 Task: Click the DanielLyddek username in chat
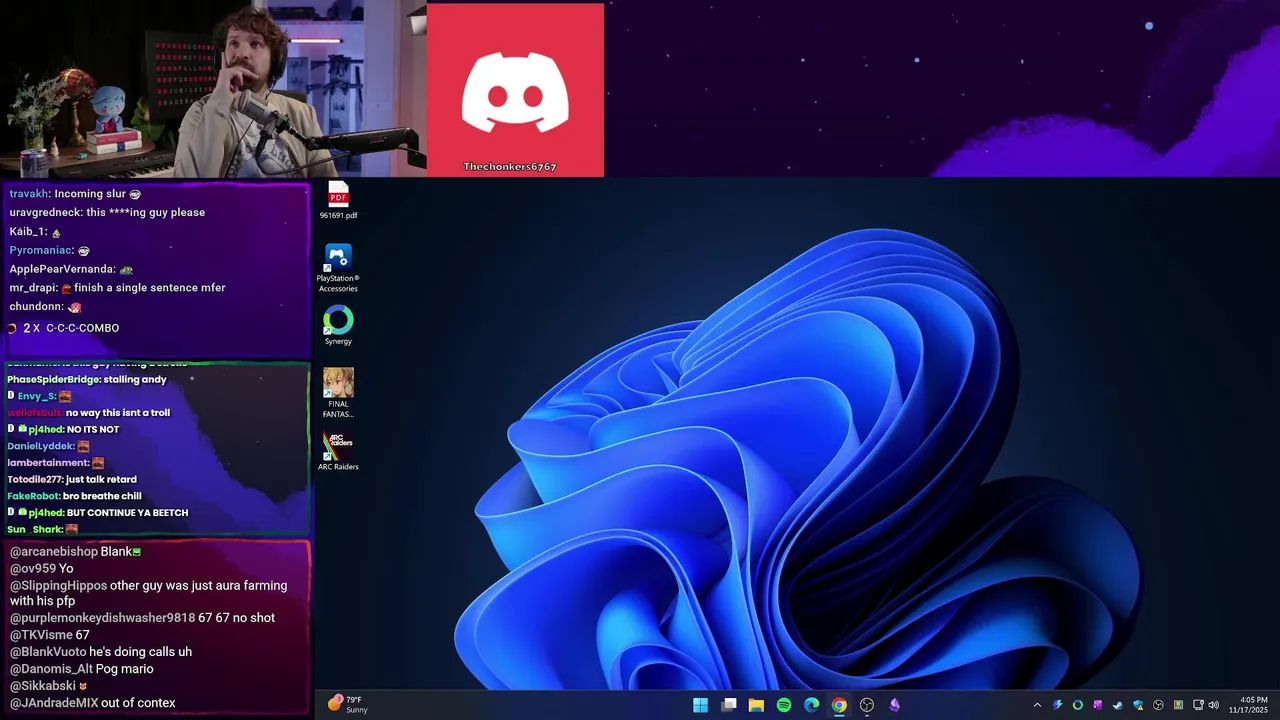(x=41, y=446)
